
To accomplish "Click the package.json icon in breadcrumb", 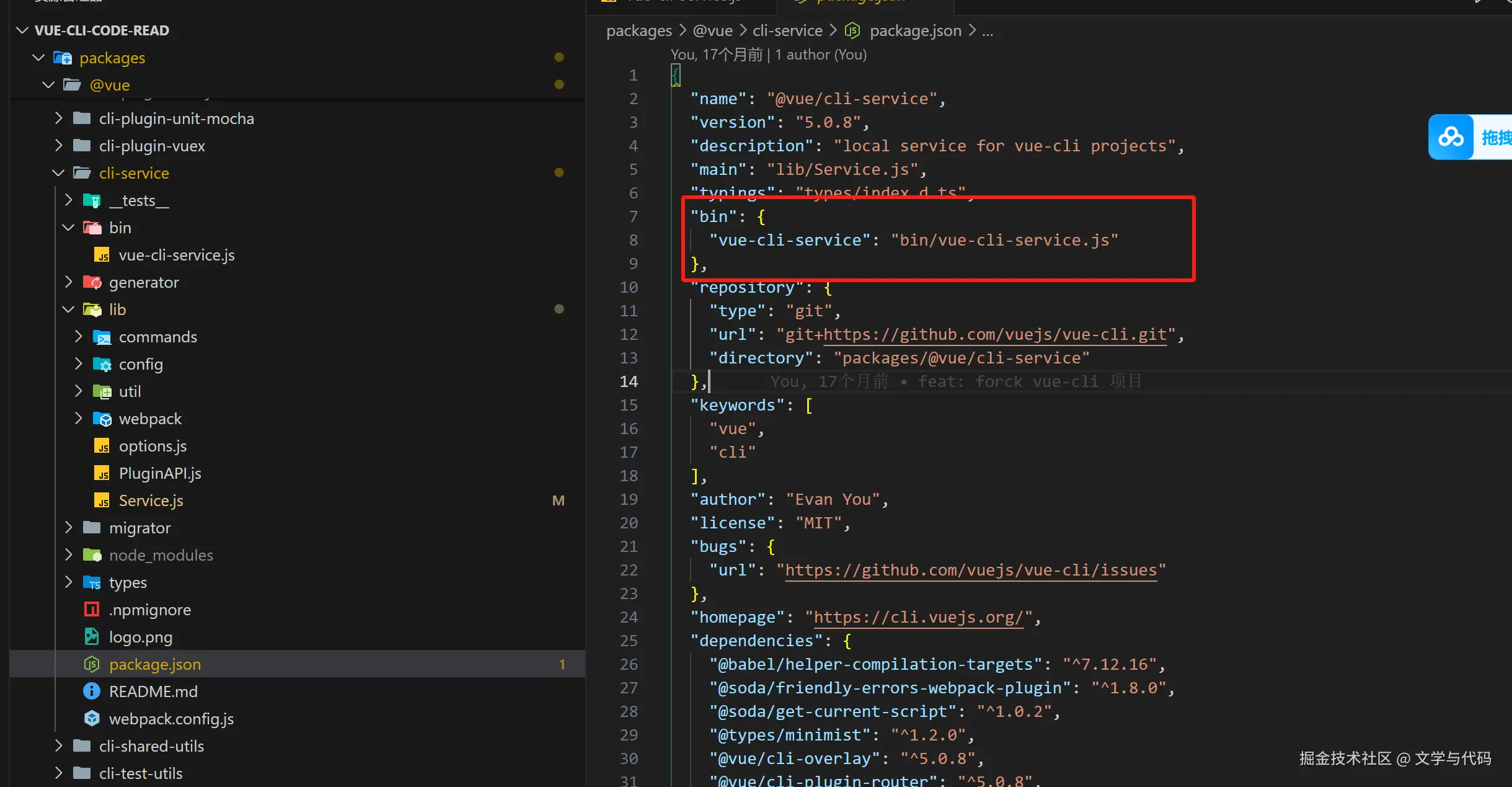I will [x=853, y=30].
